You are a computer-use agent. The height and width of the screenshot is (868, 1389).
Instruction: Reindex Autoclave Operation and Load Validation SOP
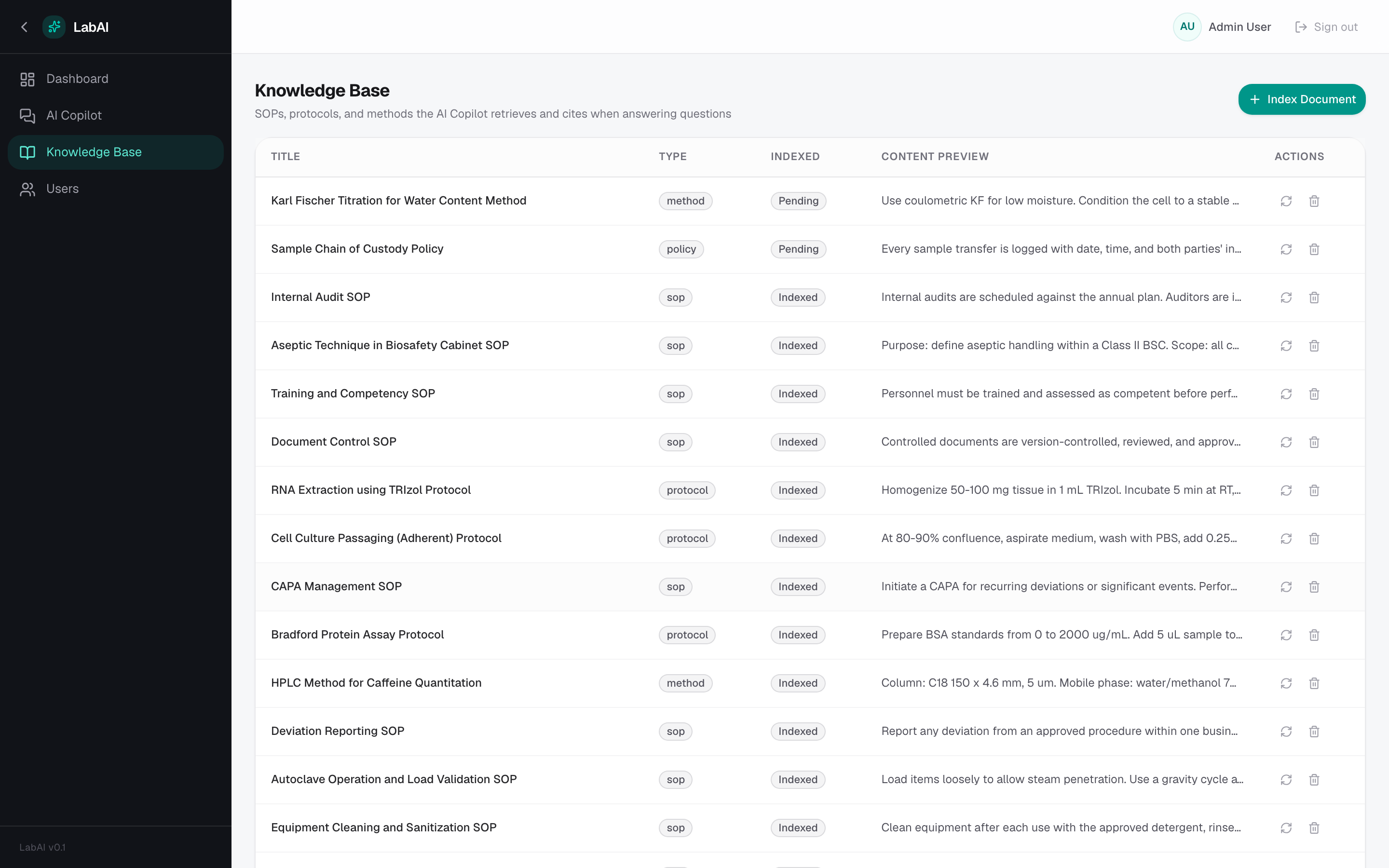1286,780
